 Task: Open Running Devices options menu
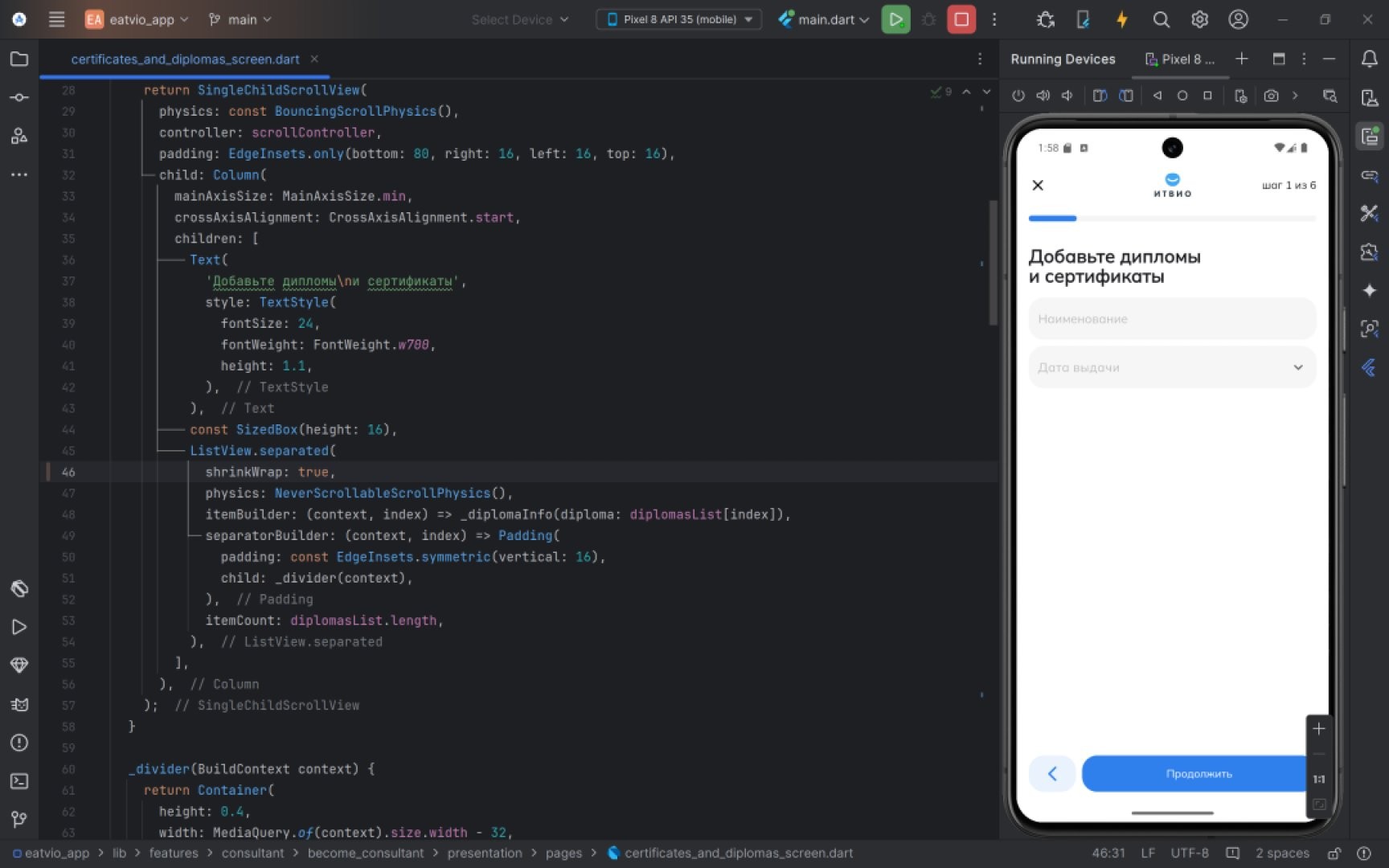(1304, 59)
